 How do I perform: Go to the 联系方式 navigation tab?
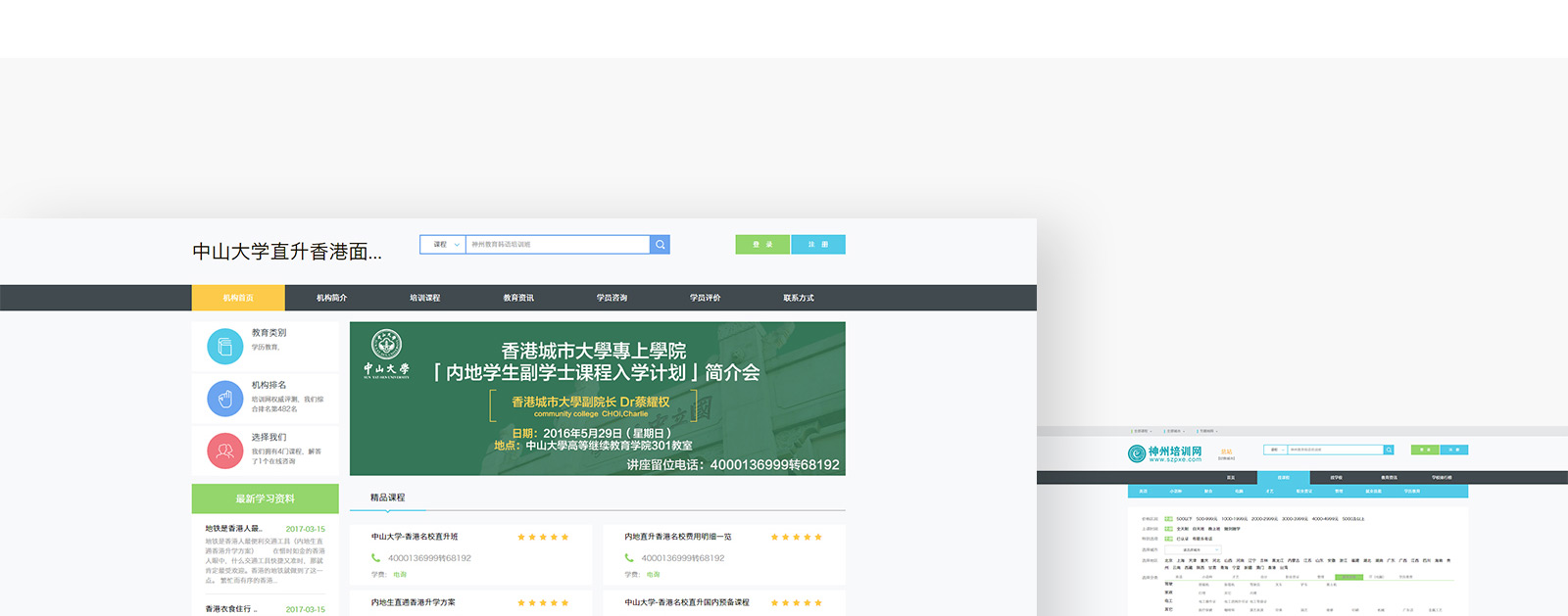(x=798, y=298)
